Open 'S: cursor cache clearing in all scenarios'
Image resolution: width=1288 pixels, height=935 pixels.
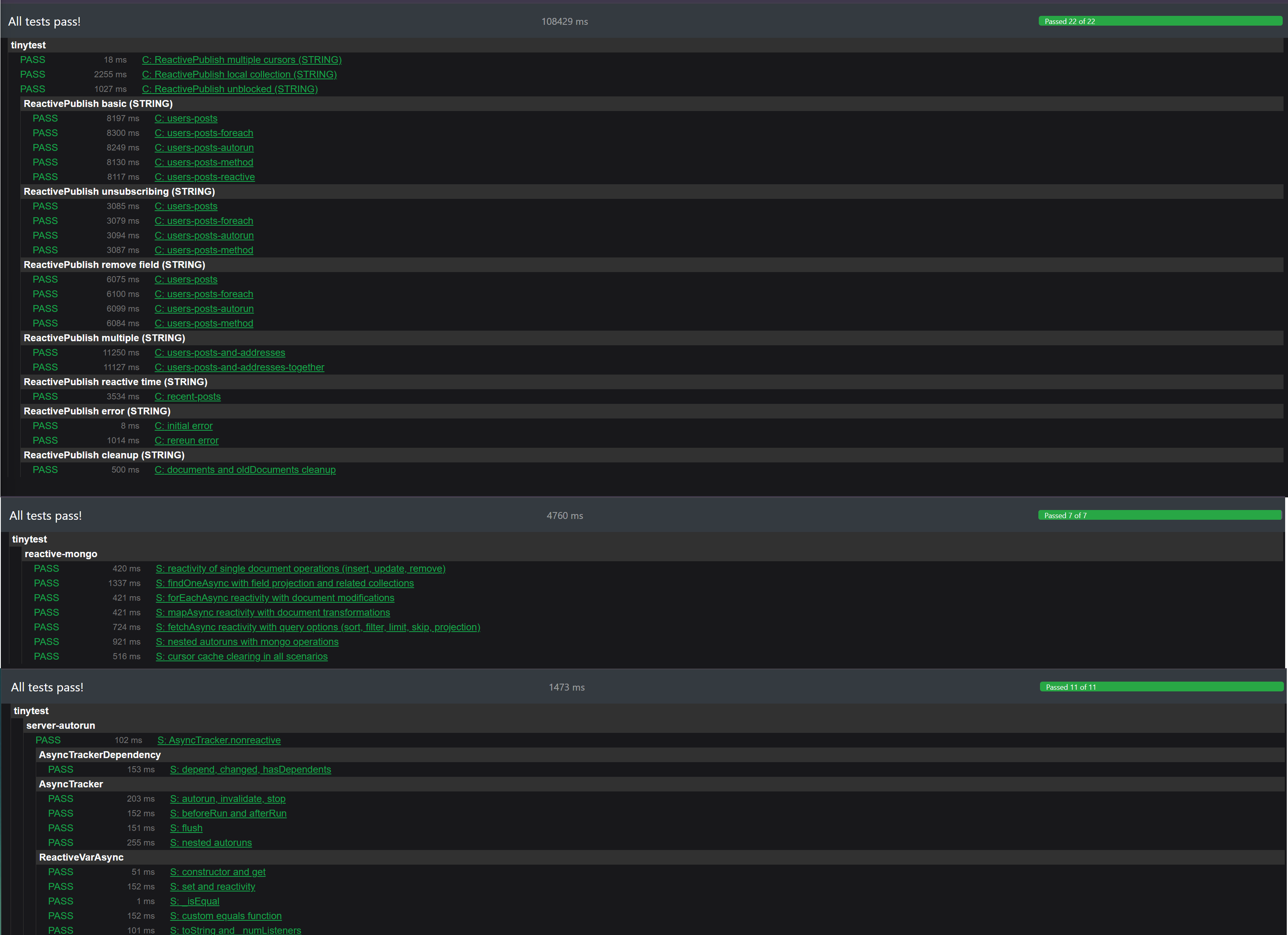click(242, 657)
